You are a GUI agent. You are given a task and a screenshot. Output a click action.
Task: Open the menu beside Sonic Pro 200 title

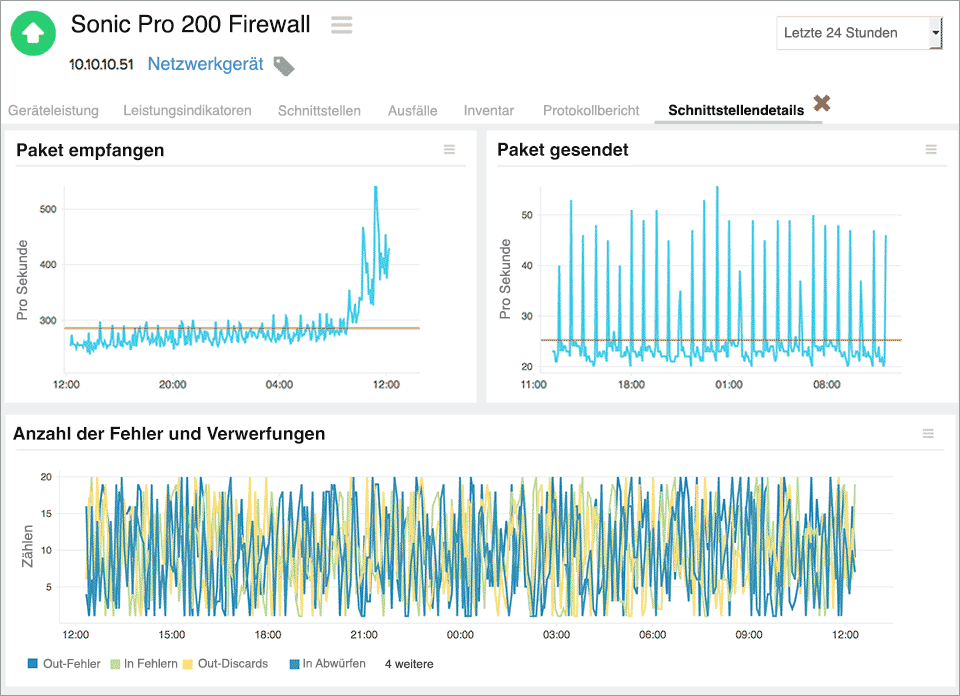coord(341,25)
